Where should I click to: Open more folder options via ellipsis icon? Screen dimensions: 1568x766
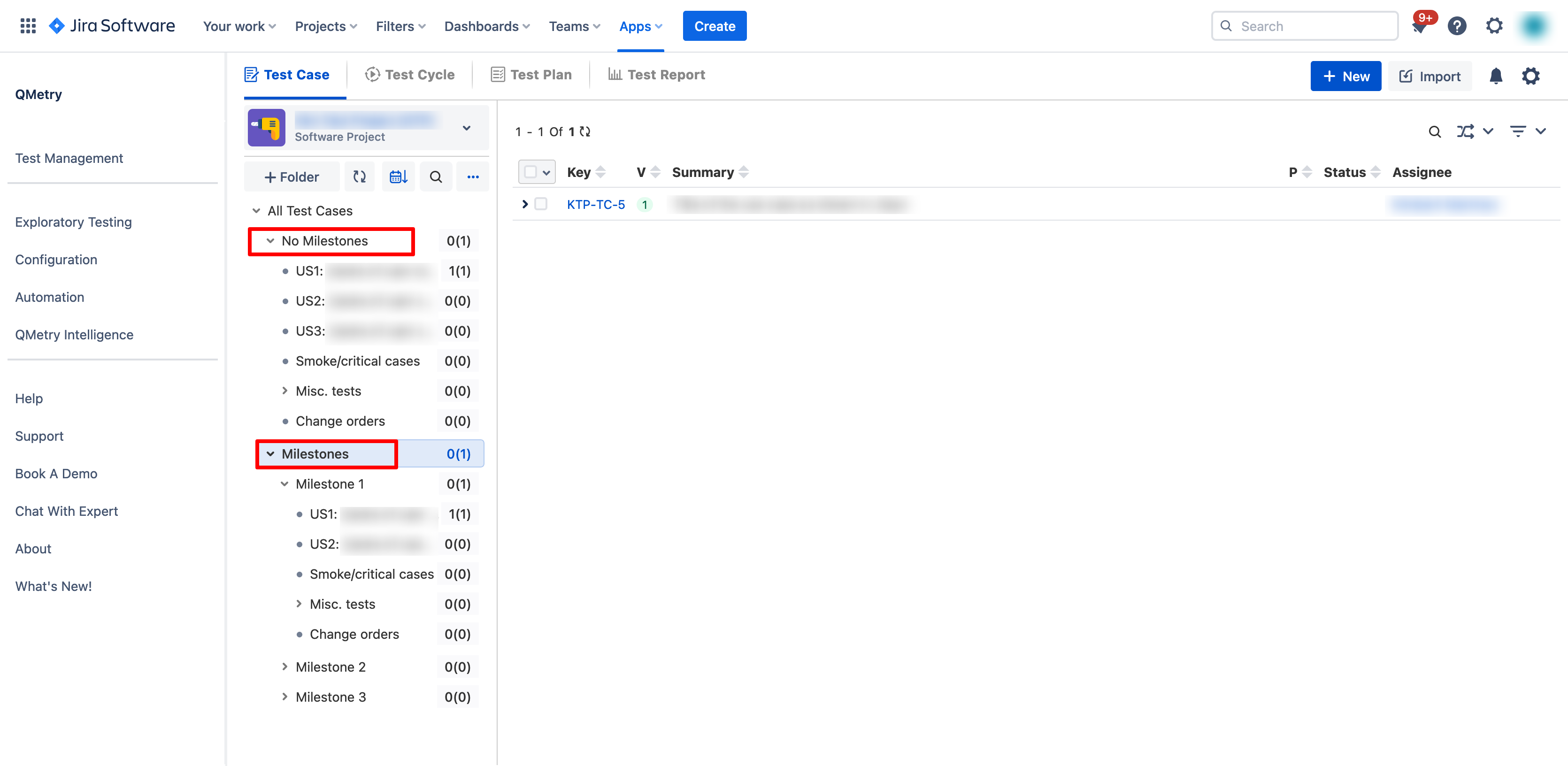[x=473, y=176]
